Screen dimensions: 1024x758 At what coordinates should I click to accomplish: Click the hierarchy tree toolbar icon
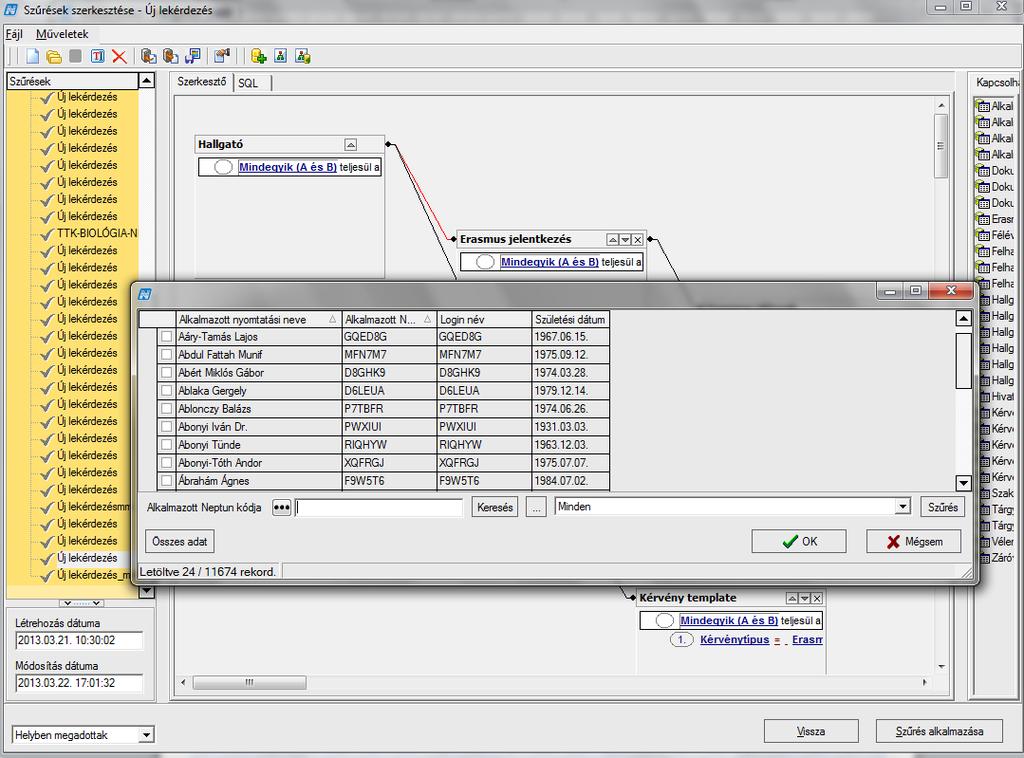[281, 57]
